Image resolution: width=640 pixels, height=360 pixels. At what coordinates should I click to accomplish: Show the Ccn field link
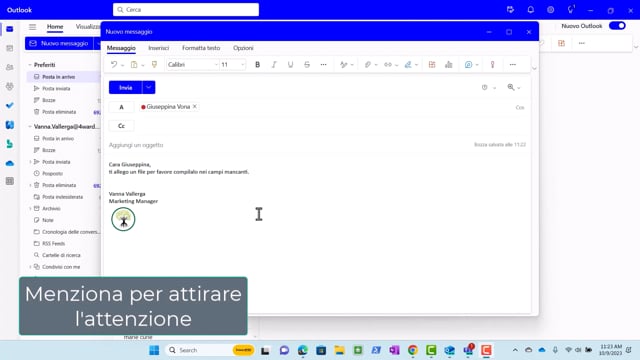520,107
